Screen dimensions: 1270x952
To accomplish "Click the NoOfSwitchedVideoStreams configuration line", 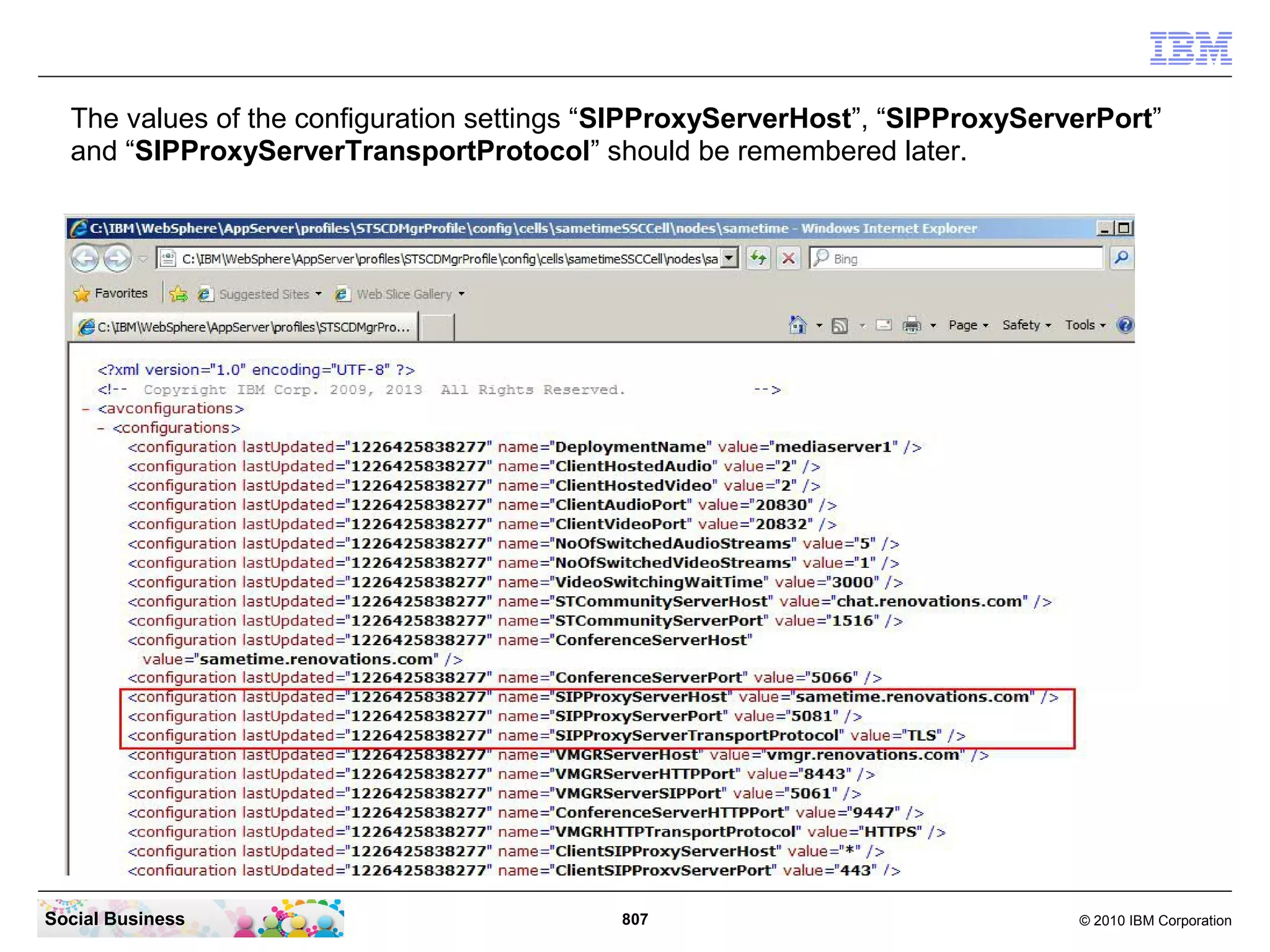I will [513, 563].
